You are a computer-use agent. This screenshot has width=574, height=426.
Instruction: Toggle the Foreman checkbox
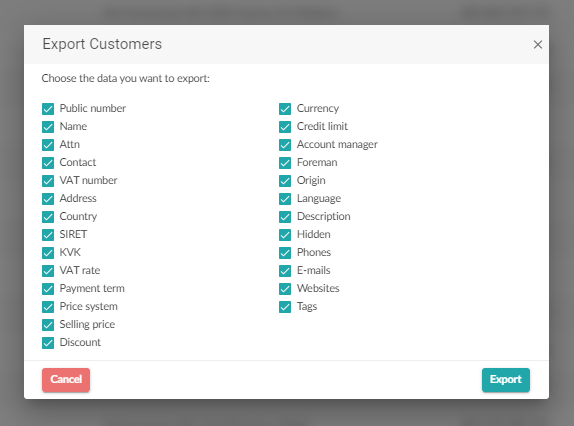point(285,162)
